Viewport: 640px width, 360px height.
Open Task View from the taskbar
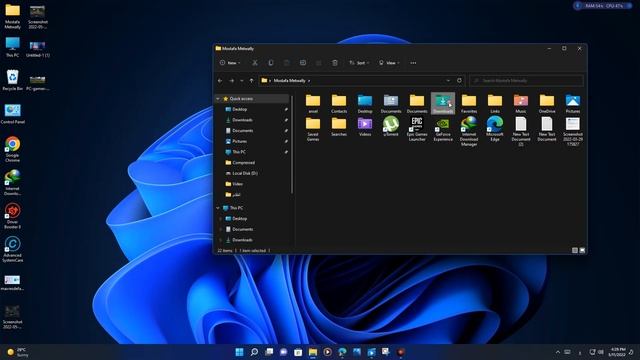tap(269, 352)
